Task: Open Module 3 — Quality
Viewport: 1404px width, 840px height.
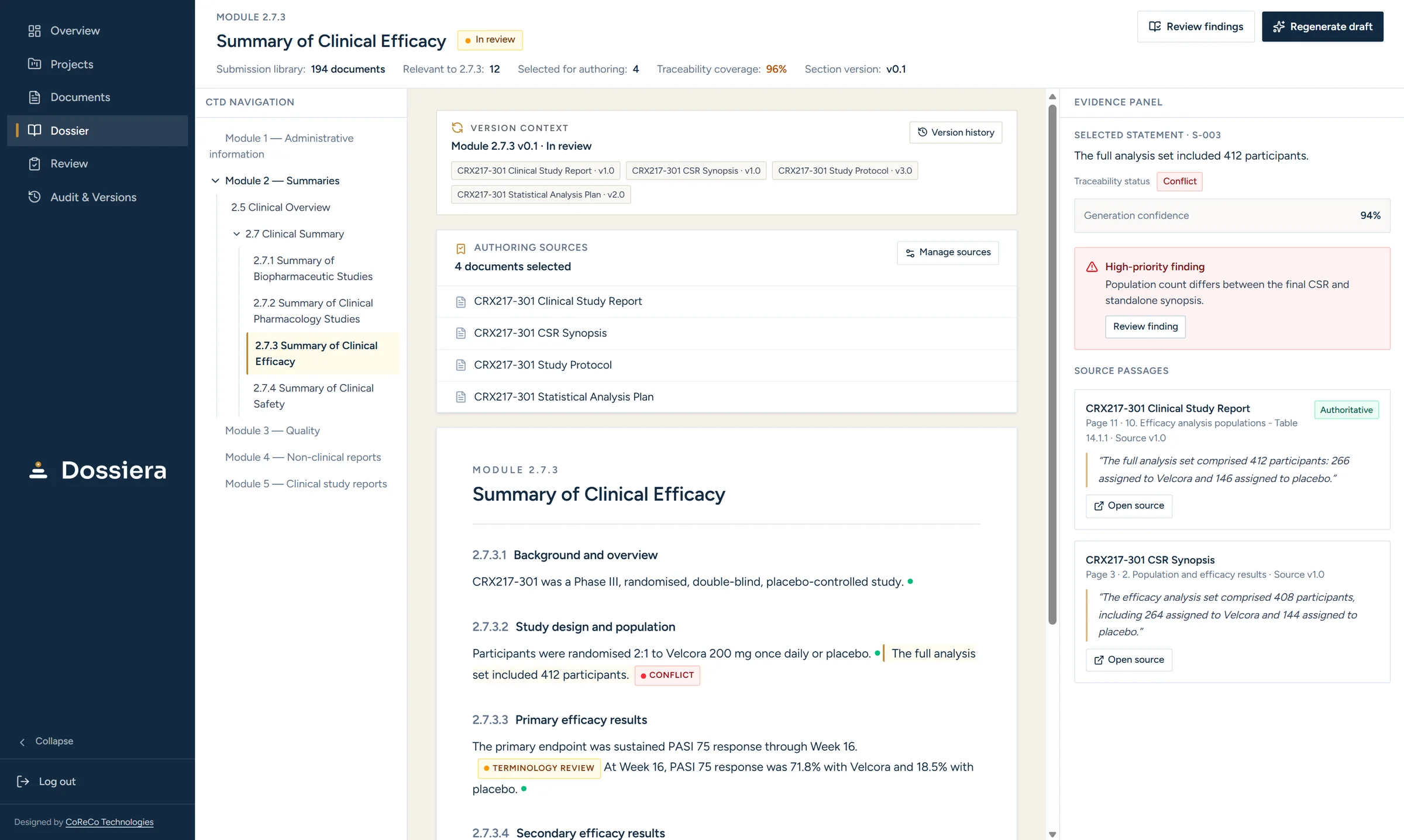Action: (x=273, y=431)
